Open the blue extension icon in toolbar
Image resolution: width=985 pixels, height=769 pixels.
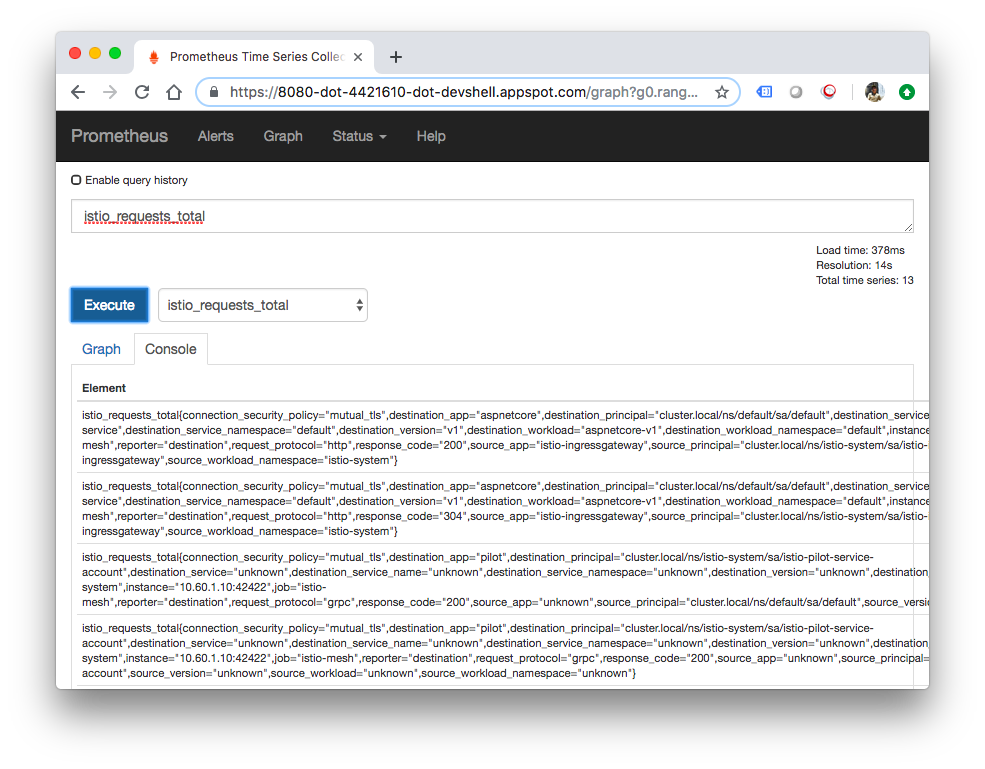point(764,92)
